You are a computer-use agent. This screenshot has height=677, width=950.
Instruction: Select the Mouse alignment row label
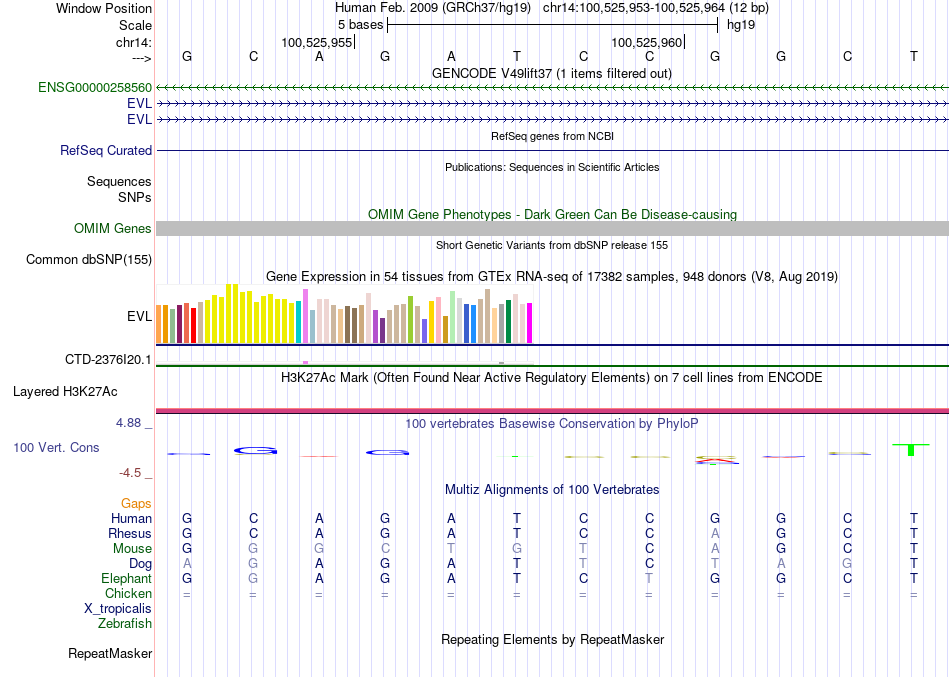coord(132,549)
